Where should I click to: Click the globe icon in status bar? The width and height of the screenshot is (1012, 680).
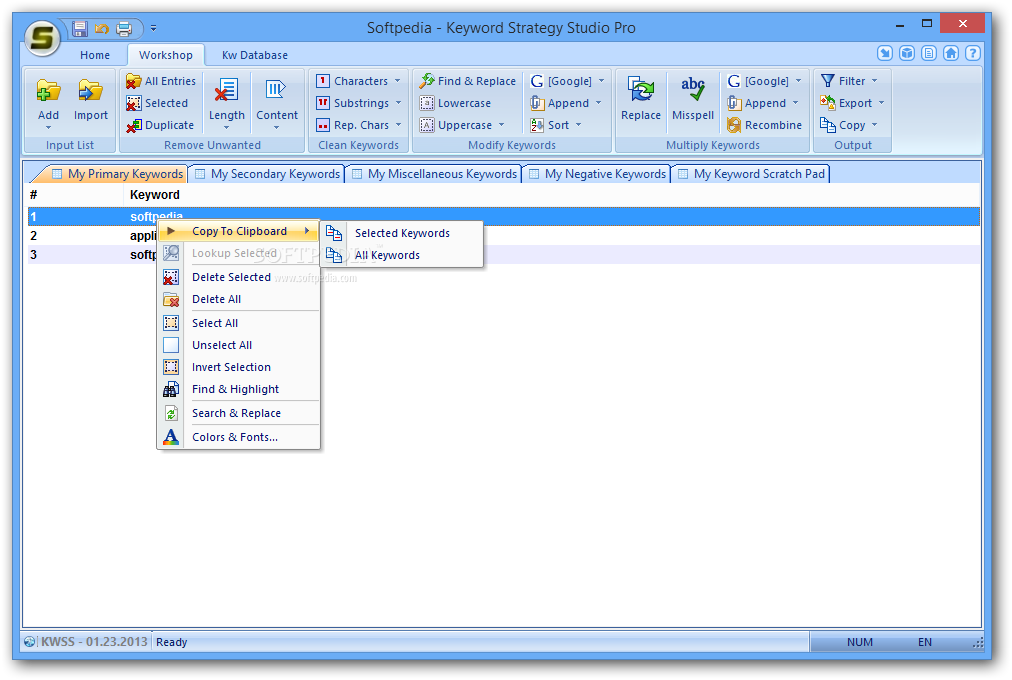[x=30, y=642]
